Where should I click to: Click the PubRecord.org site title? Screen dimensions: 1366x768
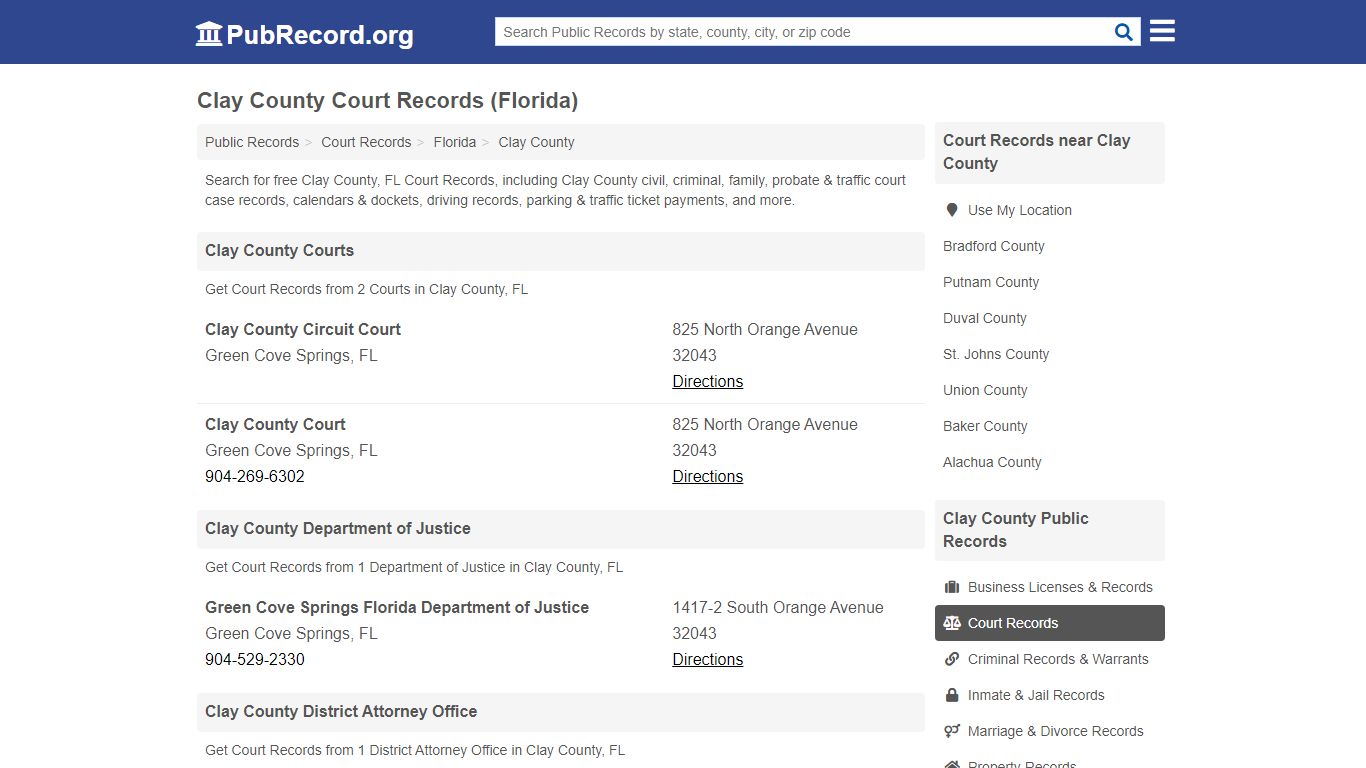(320, 35)
